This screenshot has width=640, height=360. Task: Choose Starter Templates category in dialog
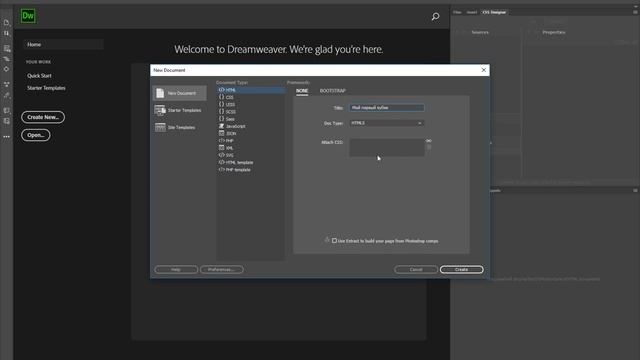coord(180,110)
